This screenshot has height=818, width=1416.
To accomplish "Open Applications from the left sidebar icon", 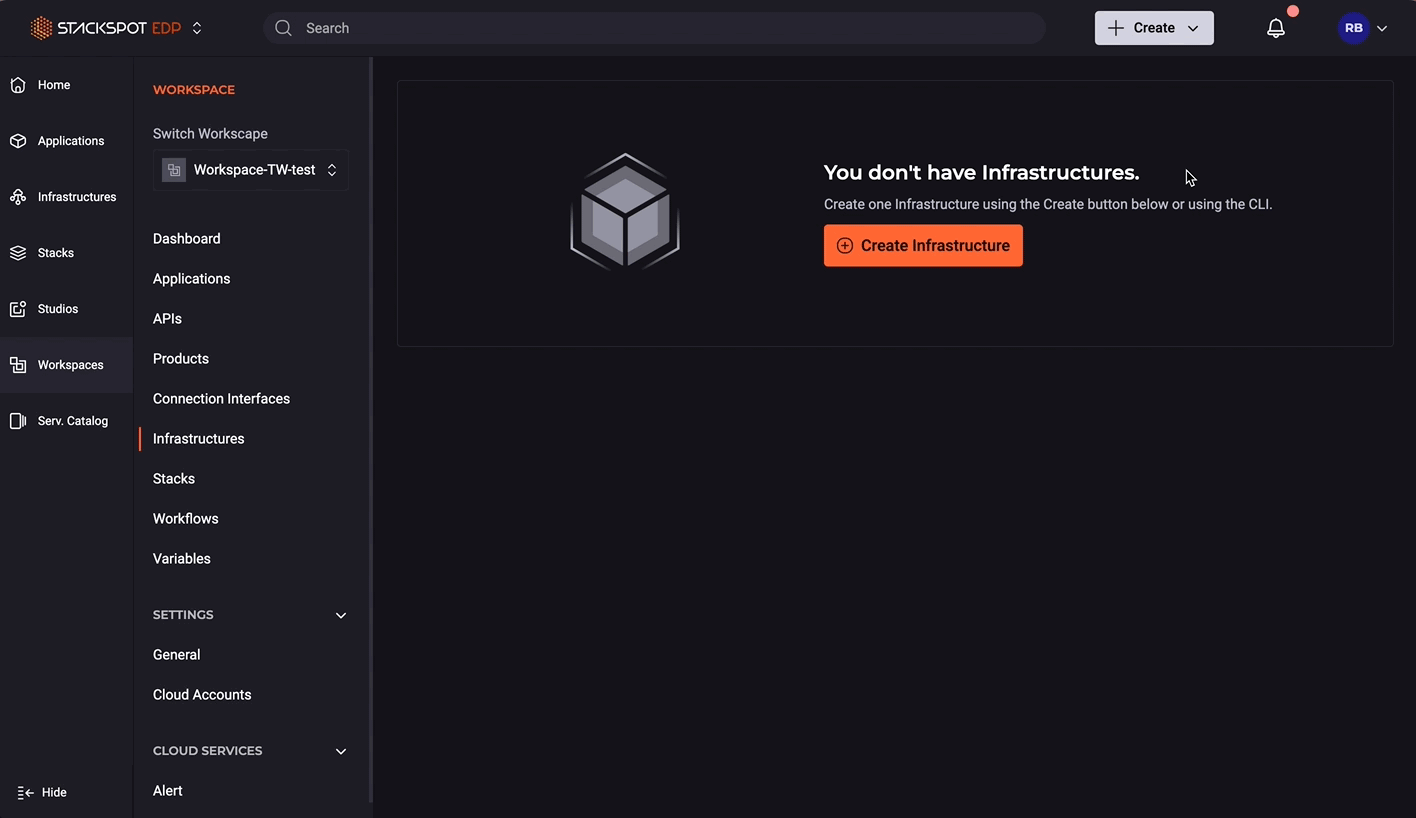I will [x=18, y=140].
